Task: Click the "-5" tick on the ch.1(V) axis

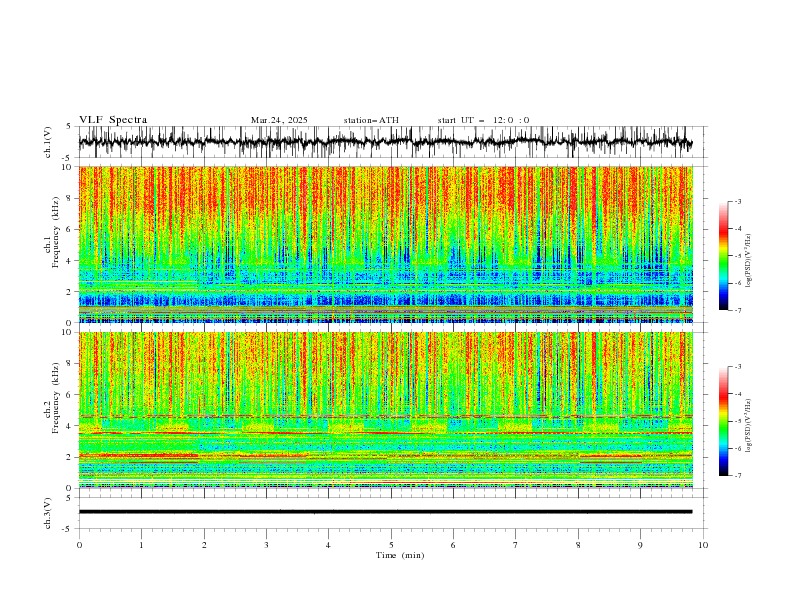Action: coord(68,158)
